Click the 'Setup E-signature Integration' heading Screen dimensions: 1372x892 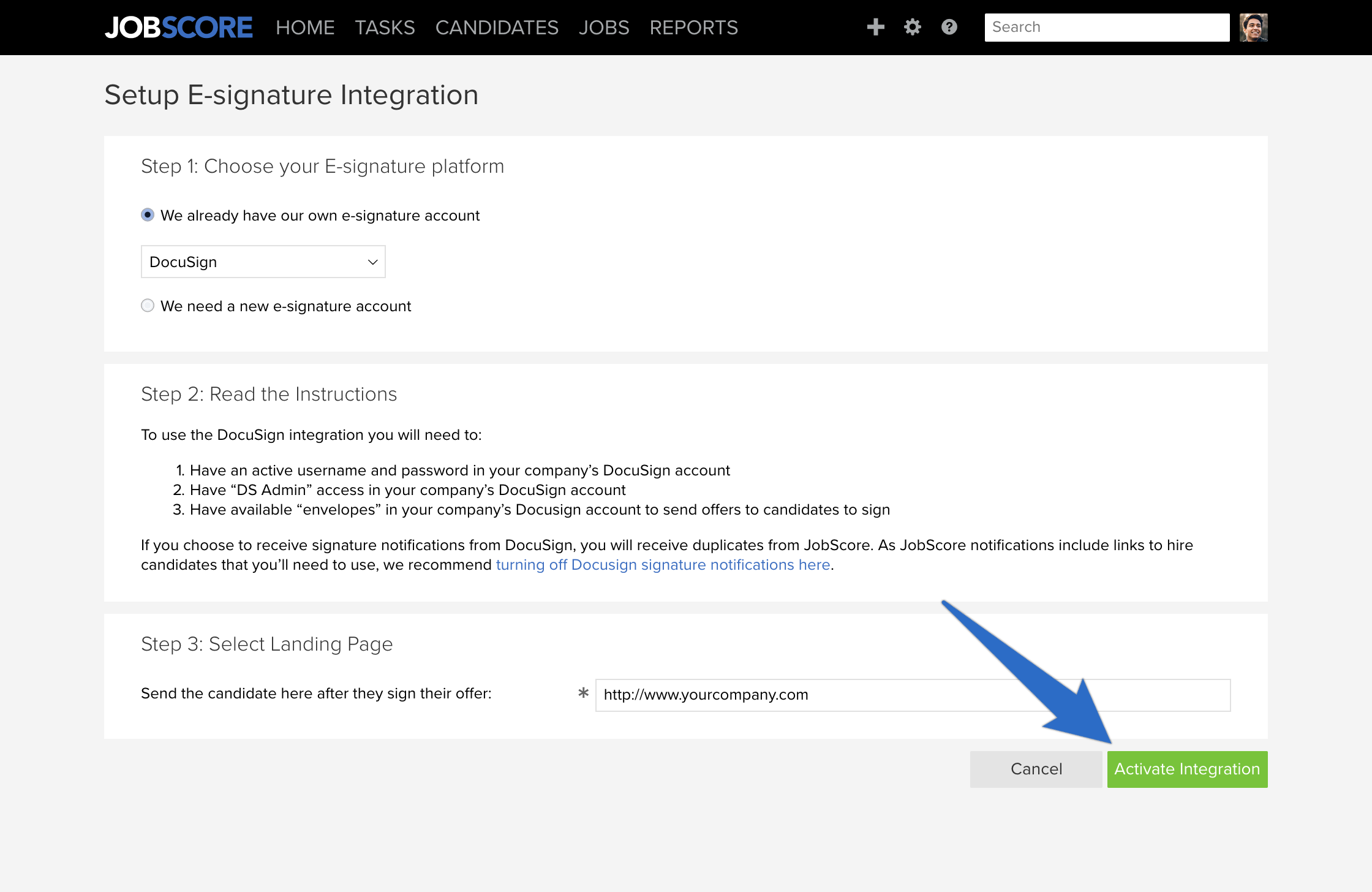pos(292,95)
